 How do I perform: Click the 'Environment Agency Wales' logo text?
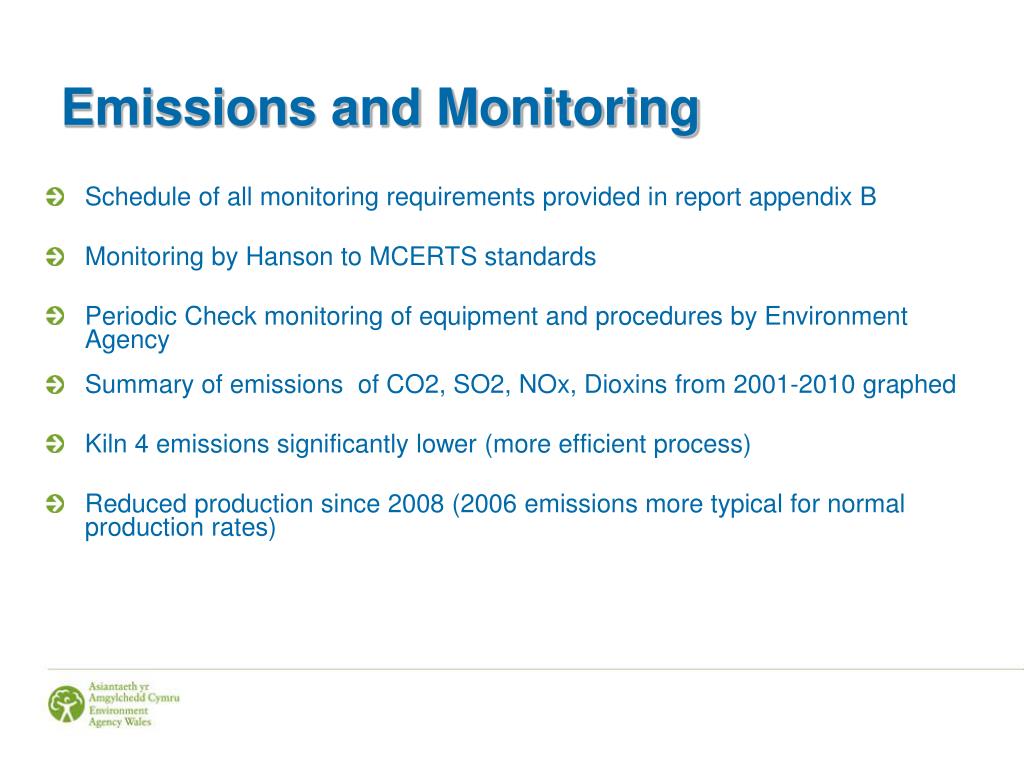point(120,716)
